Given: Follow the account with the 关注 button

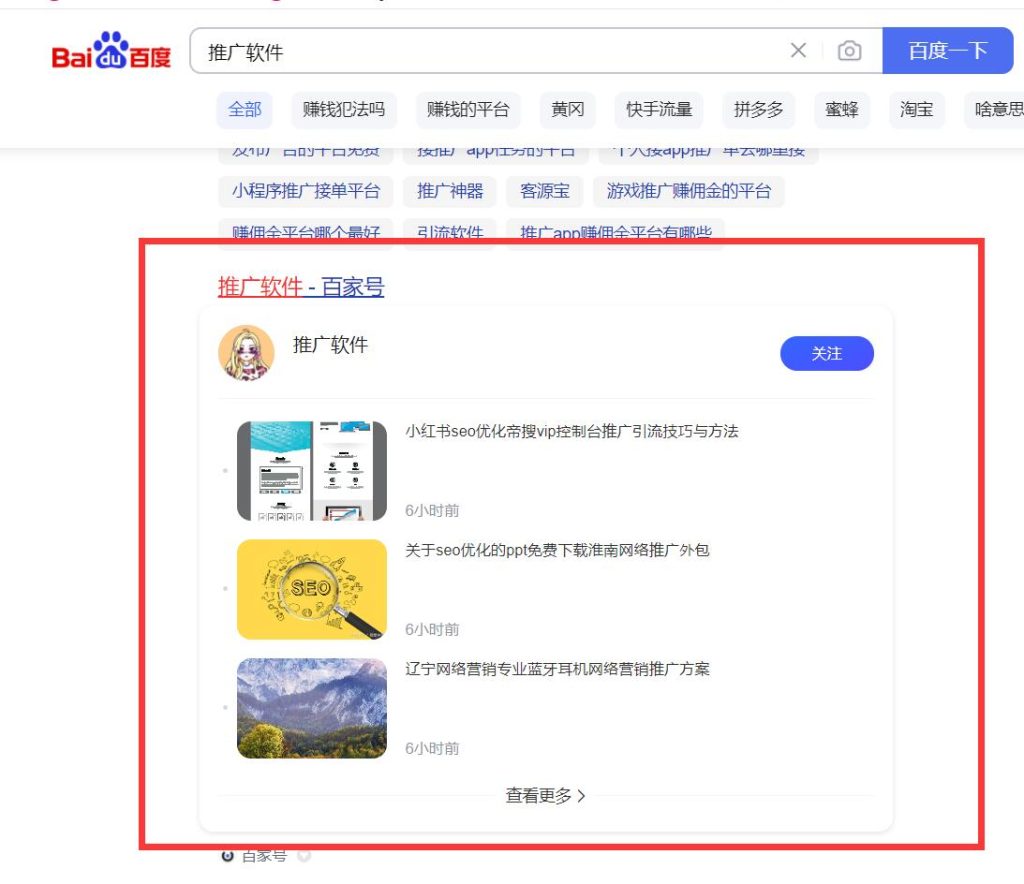Looking at the screenshot, I should click(826, 353).
